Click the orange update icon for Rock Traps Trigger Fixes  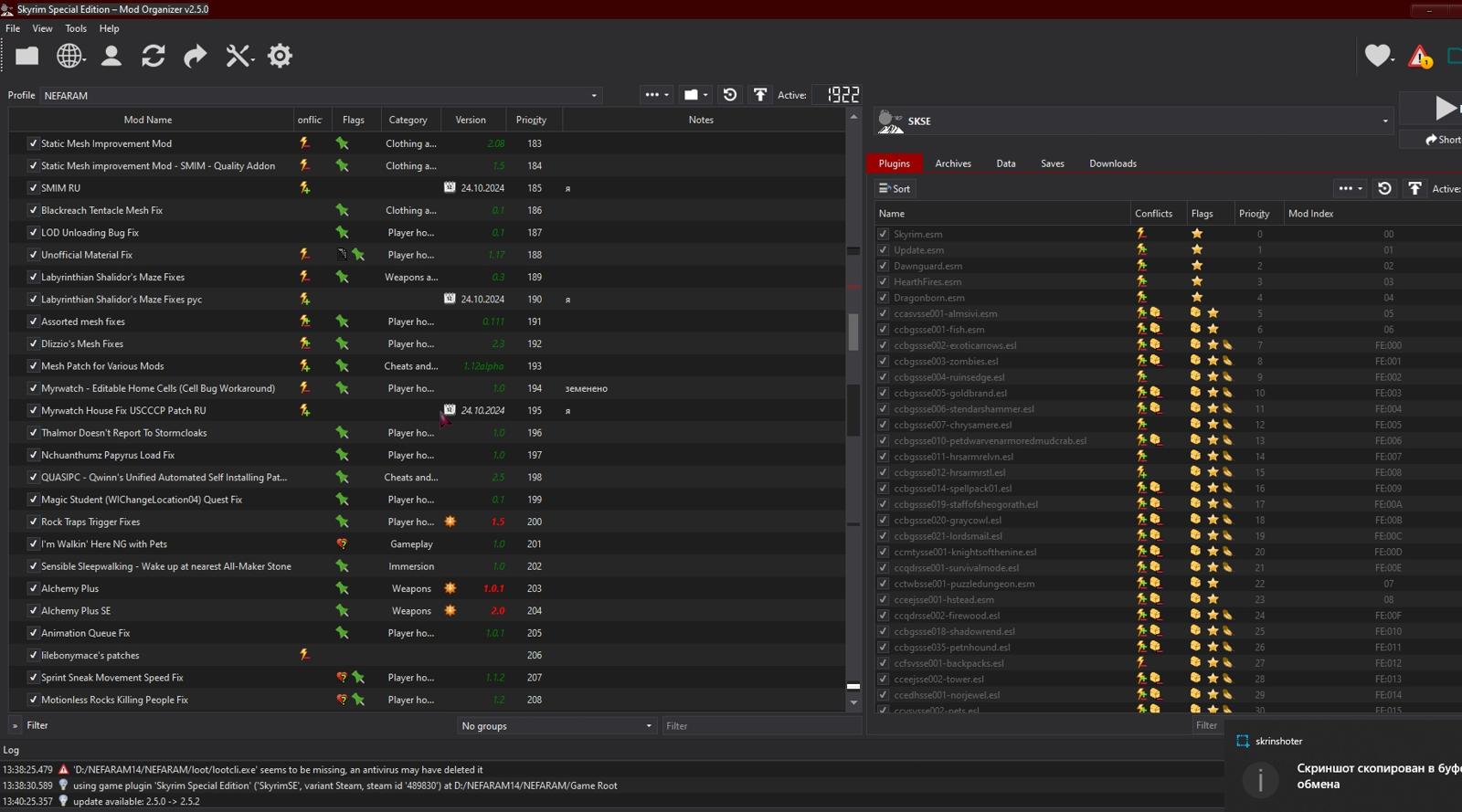tap(450, 522)
